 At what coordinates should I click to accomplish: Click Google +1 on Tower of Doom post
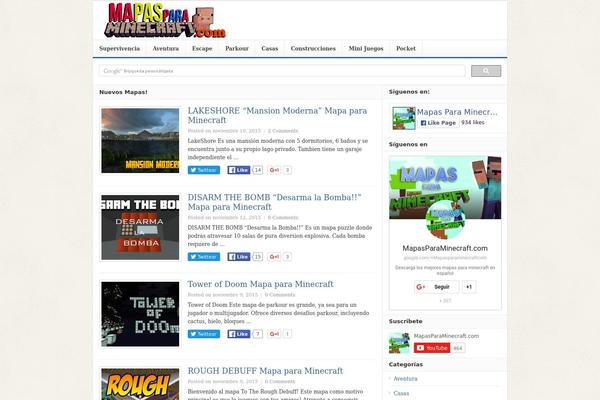coord(274,334)
